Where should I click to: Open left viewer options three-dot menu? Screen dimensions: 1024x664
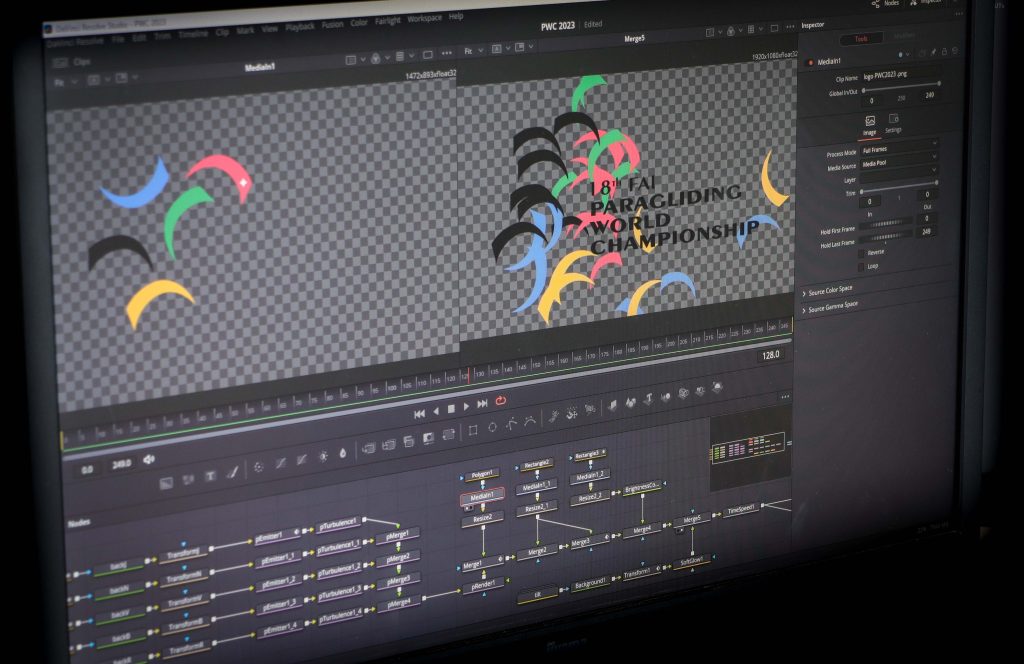coord(447,54)
